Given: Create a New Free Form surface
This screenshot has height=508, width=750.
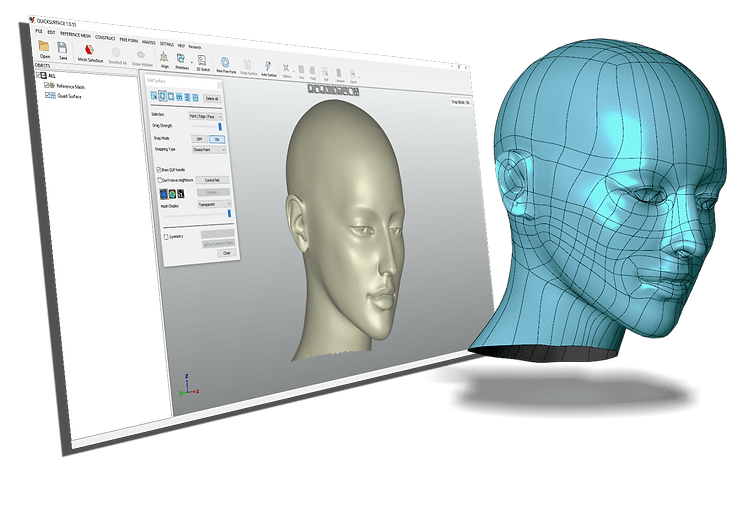Looking at the screenshot, I should [224, 62].
